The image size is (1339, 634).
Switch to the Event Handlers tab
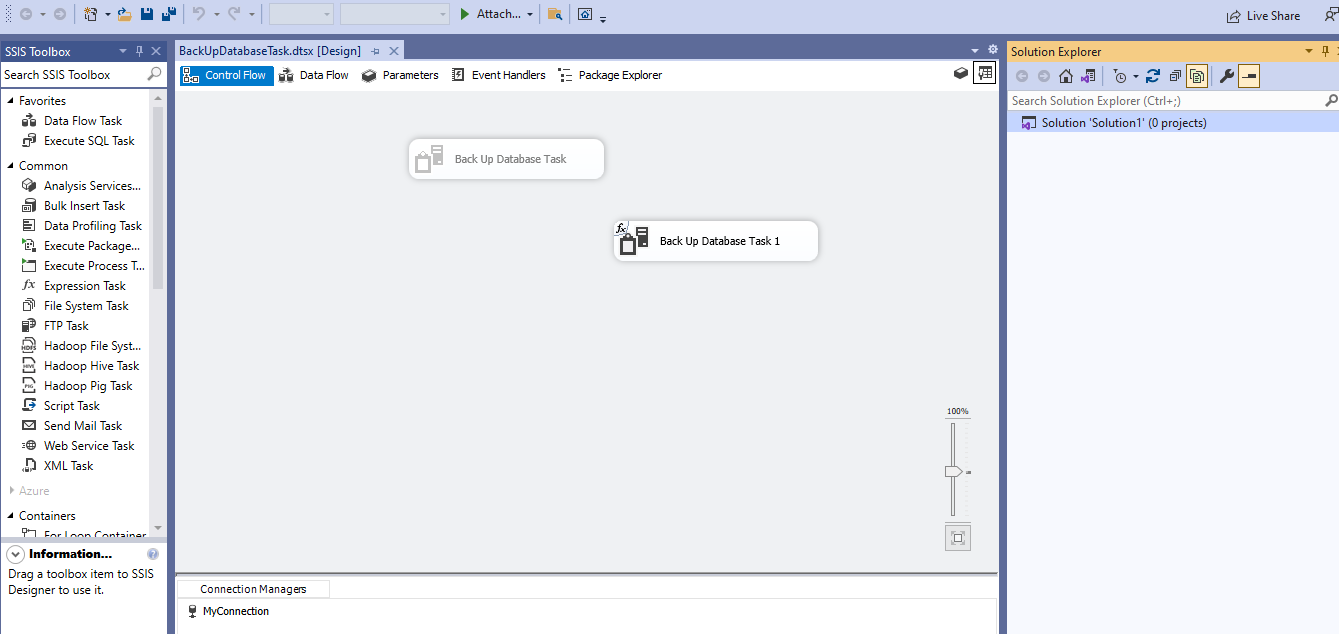[x=499, y=75]
